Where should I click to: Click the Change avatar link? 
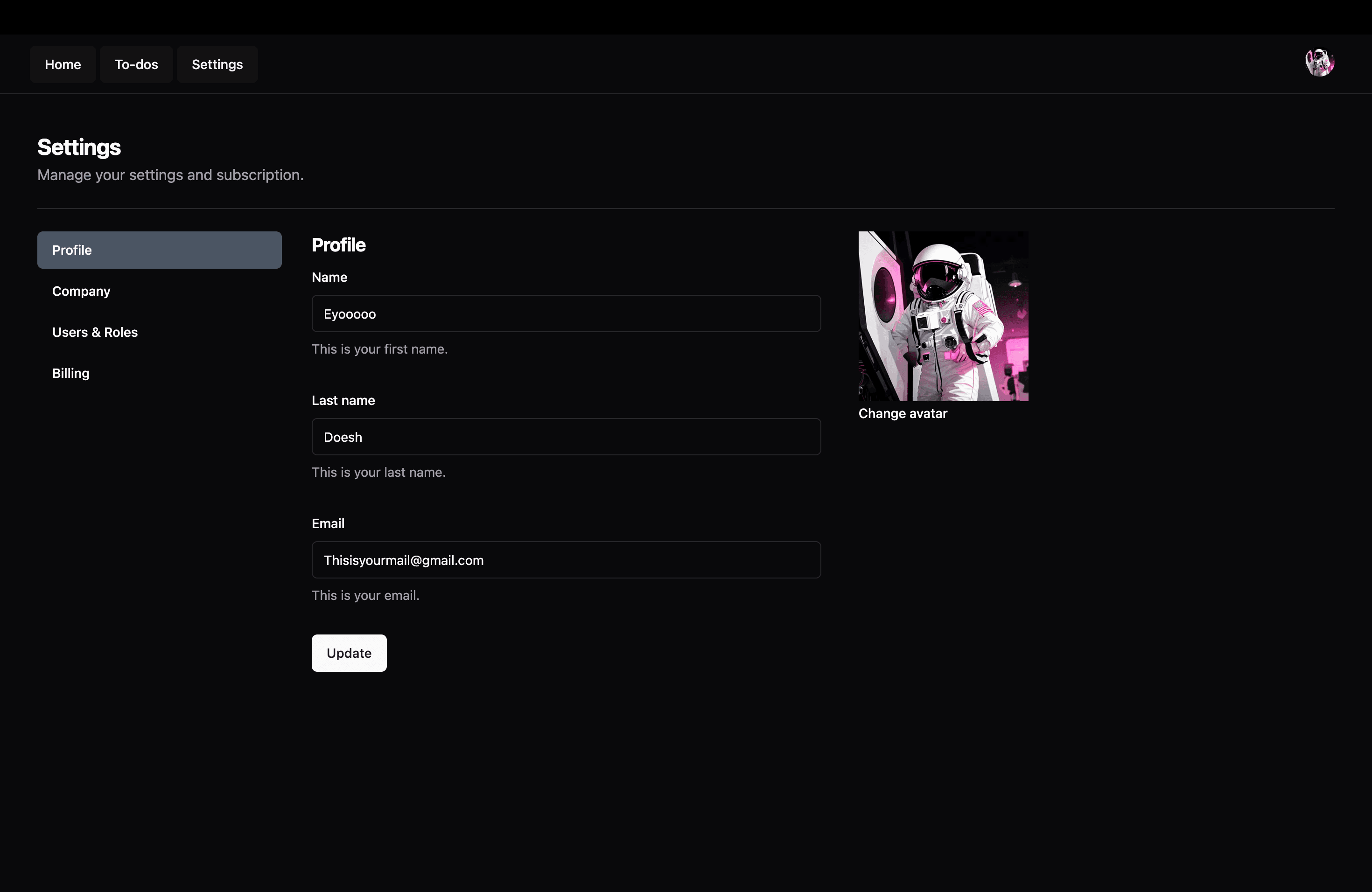tap(902, 414)
